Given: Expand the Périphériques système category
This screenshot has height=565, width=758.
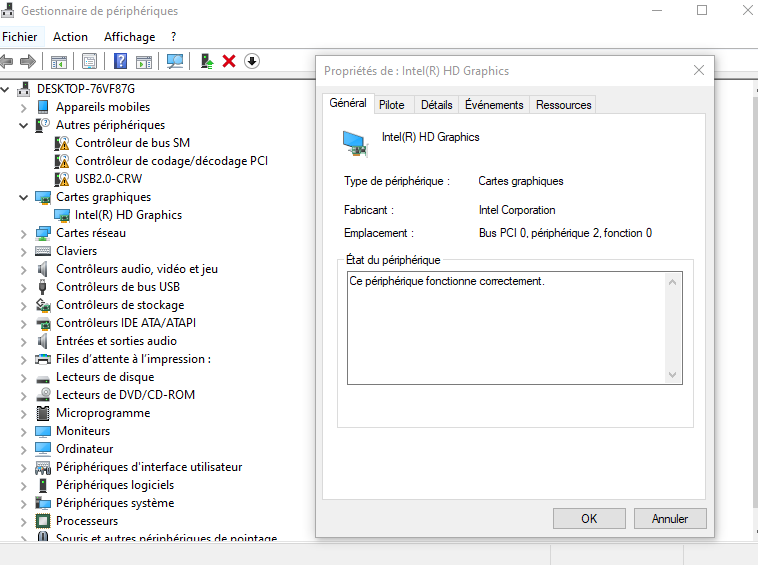Looking at the screenshot, I should click(x=23, y=504).
